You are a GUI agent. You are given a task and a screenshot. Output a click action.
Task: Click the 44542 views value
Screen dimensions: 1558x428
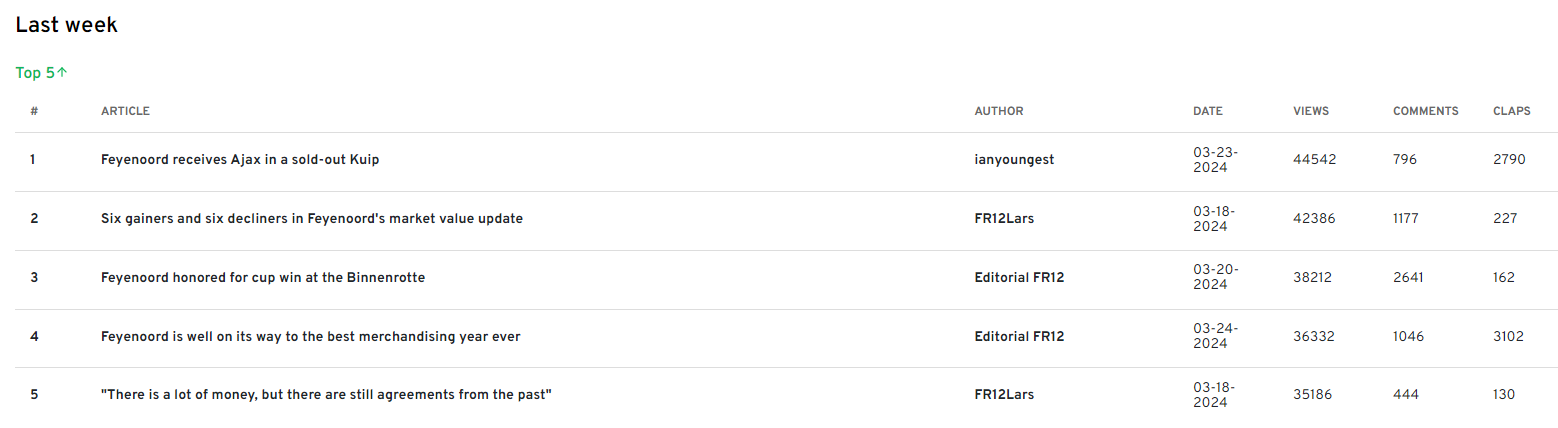click(1314, 160)
